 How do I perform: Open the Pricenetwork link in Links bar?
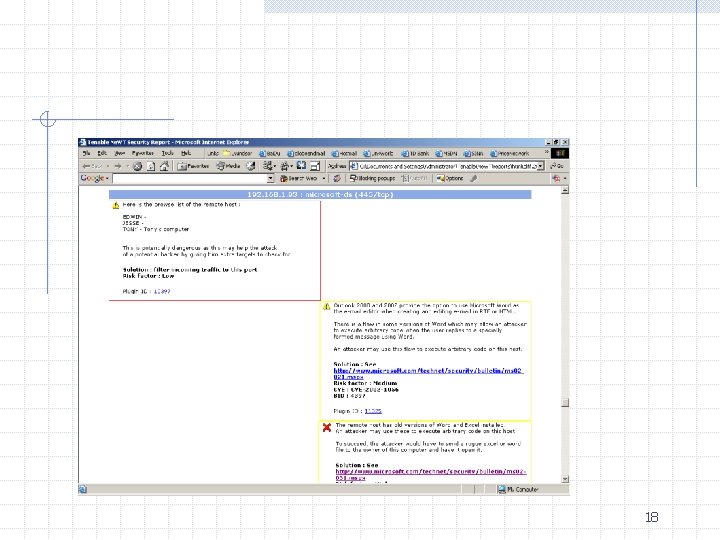510,153
